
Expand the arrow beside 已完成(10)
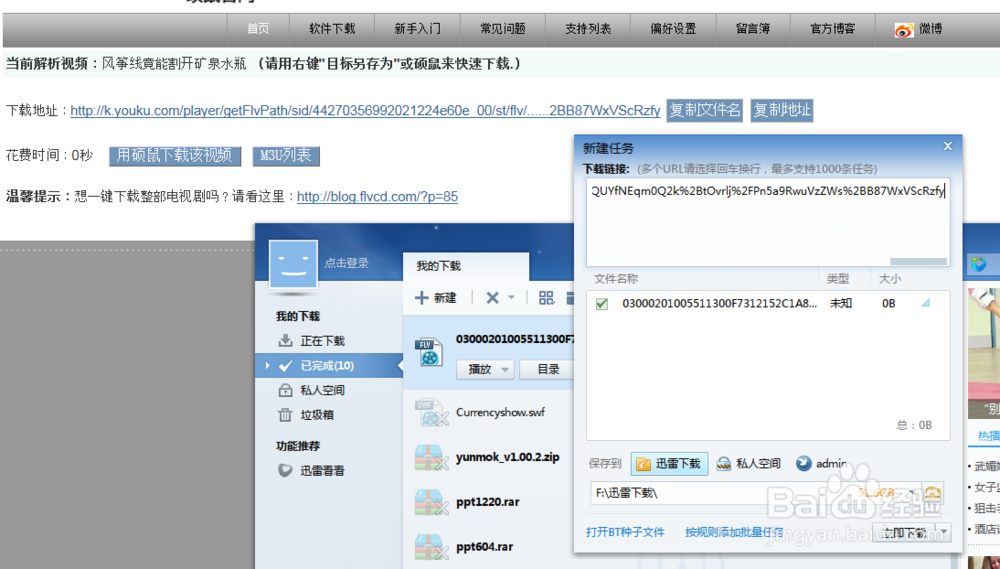point(268,366)
